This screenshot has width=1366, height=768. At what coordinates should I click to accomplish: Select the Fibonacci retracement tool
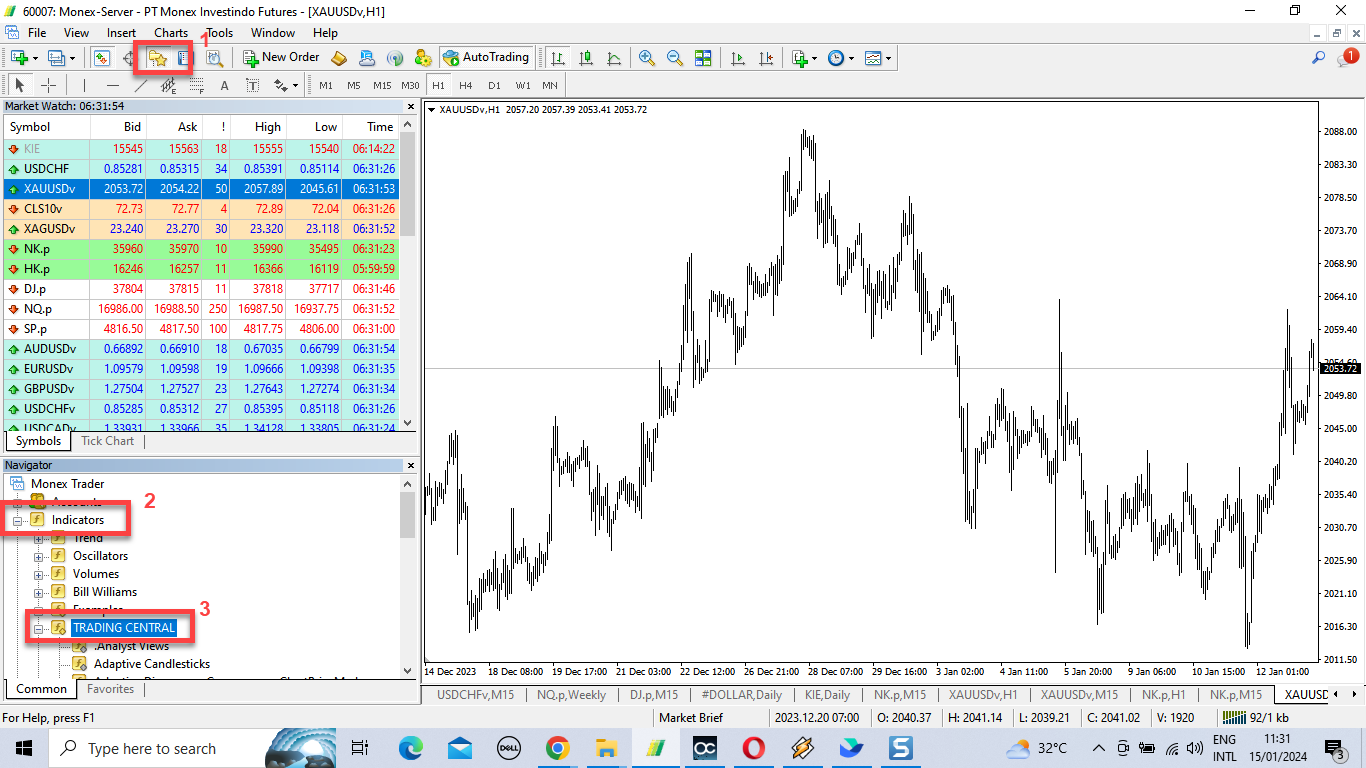click(197, 86)
